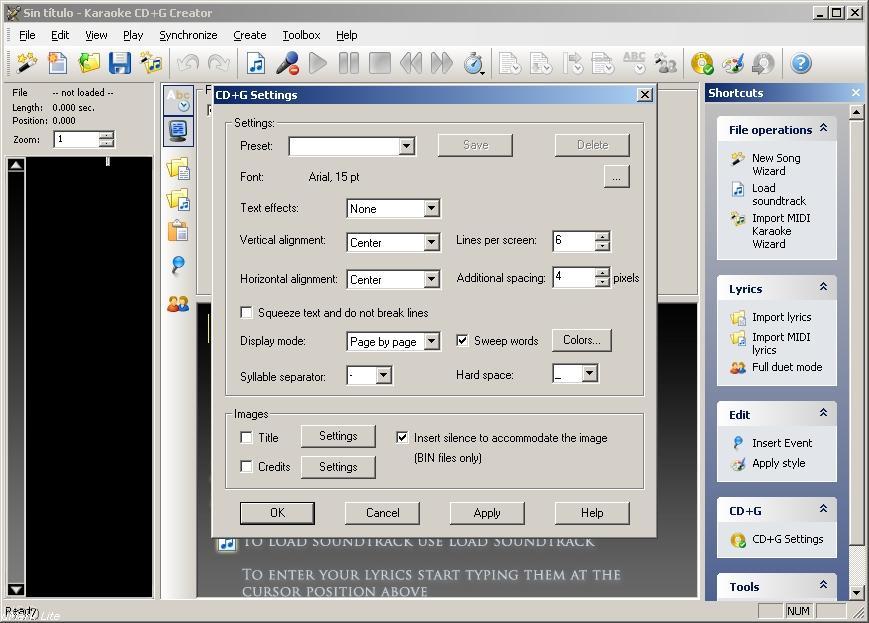This screenshot has height=623, width=869.
Task: Click the Colors button for sweep settings
Action: [581, 340]
